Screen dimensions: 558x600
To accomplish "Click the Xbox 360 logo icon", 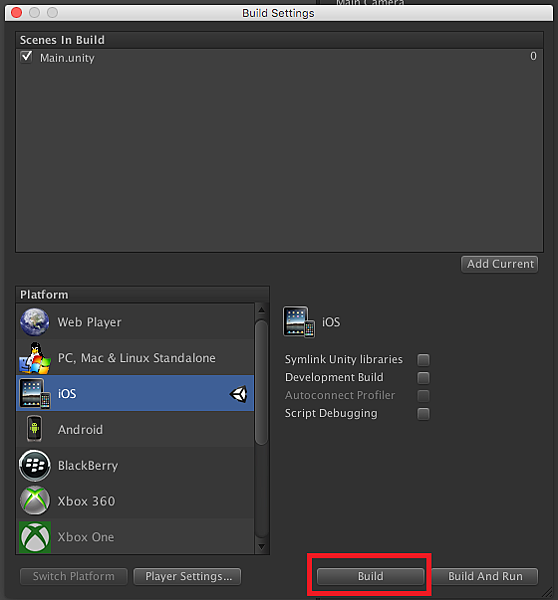I will coord(35,501).
